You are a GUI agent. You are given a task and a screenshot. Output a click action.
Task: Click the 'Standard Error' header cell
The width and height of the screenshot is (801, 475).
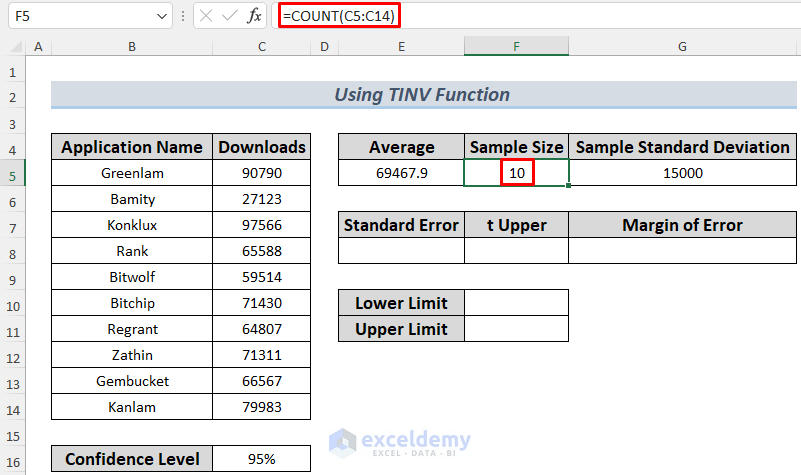pos(402,225)
